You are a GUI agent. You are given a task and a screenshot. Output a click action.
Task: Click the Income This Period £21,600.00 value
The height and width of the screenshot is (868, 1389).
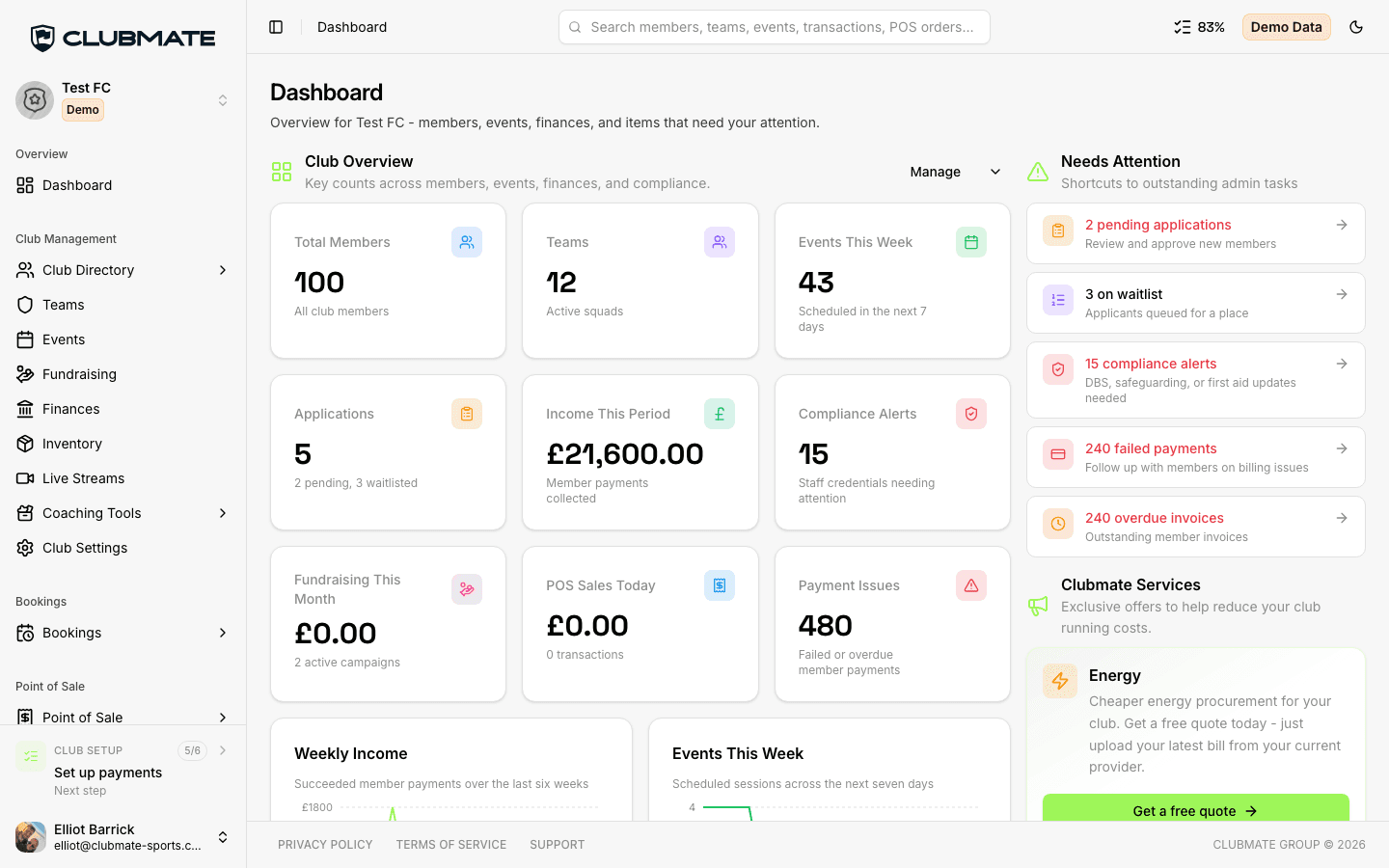coord(625,454)
